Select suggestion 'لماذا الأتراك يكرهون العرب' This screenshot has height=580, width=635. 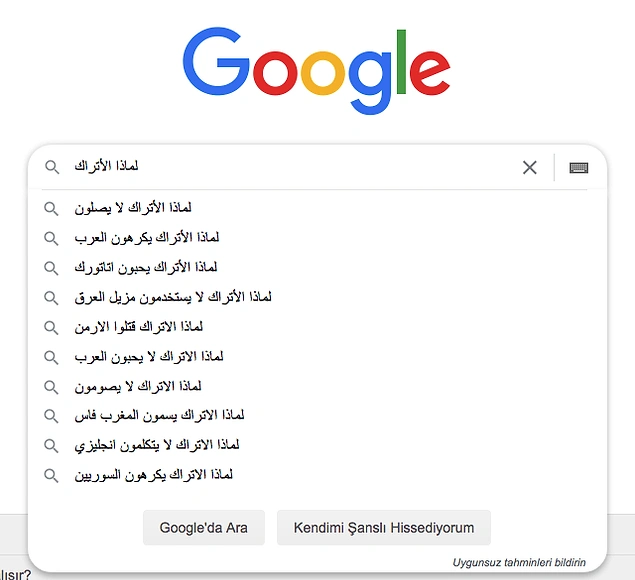point(146,238)
